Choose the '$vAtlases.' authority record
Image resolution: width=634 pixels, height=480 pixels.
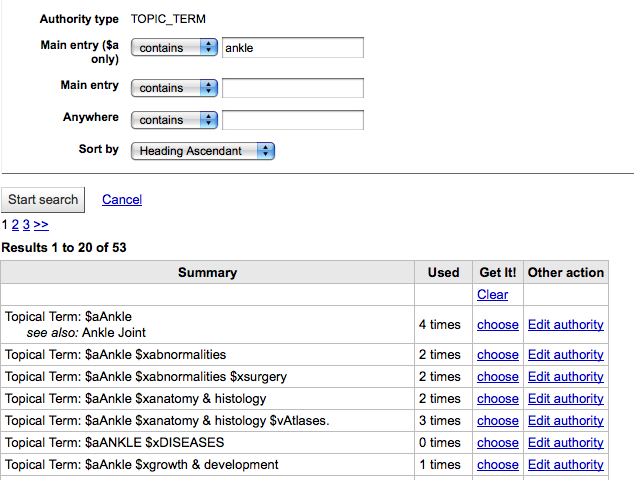[497, 421]
